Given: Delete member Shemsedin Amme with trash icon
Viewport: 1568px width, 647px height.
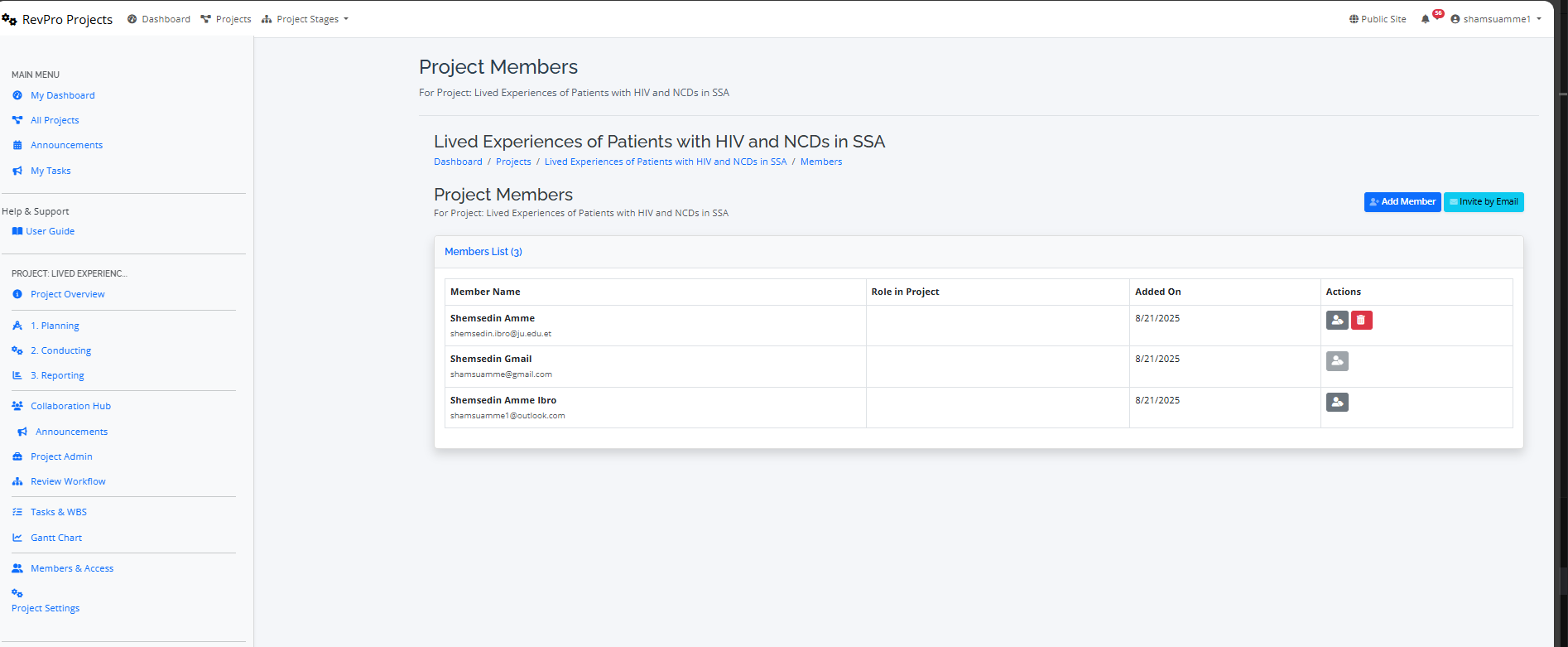Looking at the screenshot, I should (x=1362, y=320).
